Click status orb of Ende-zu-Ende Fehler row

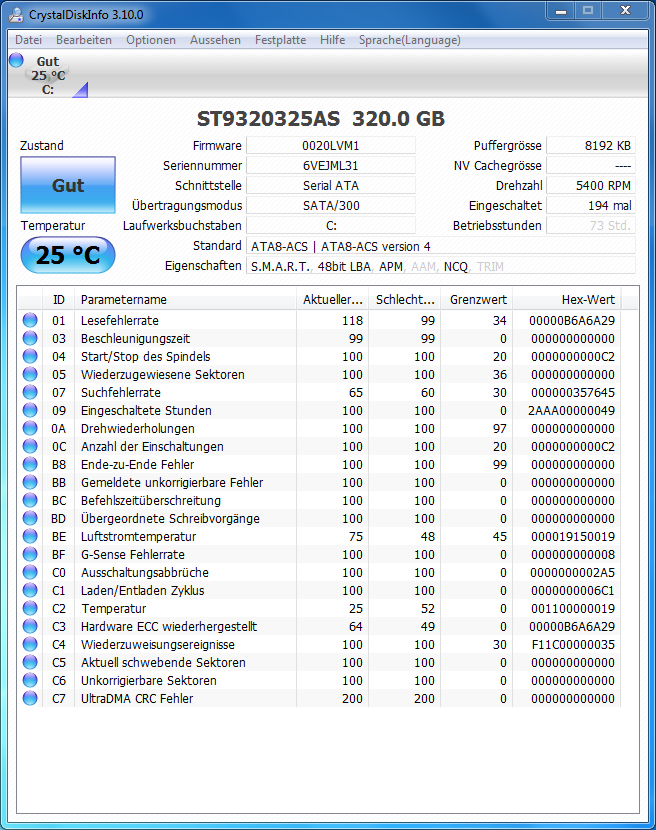pos(30,464)
